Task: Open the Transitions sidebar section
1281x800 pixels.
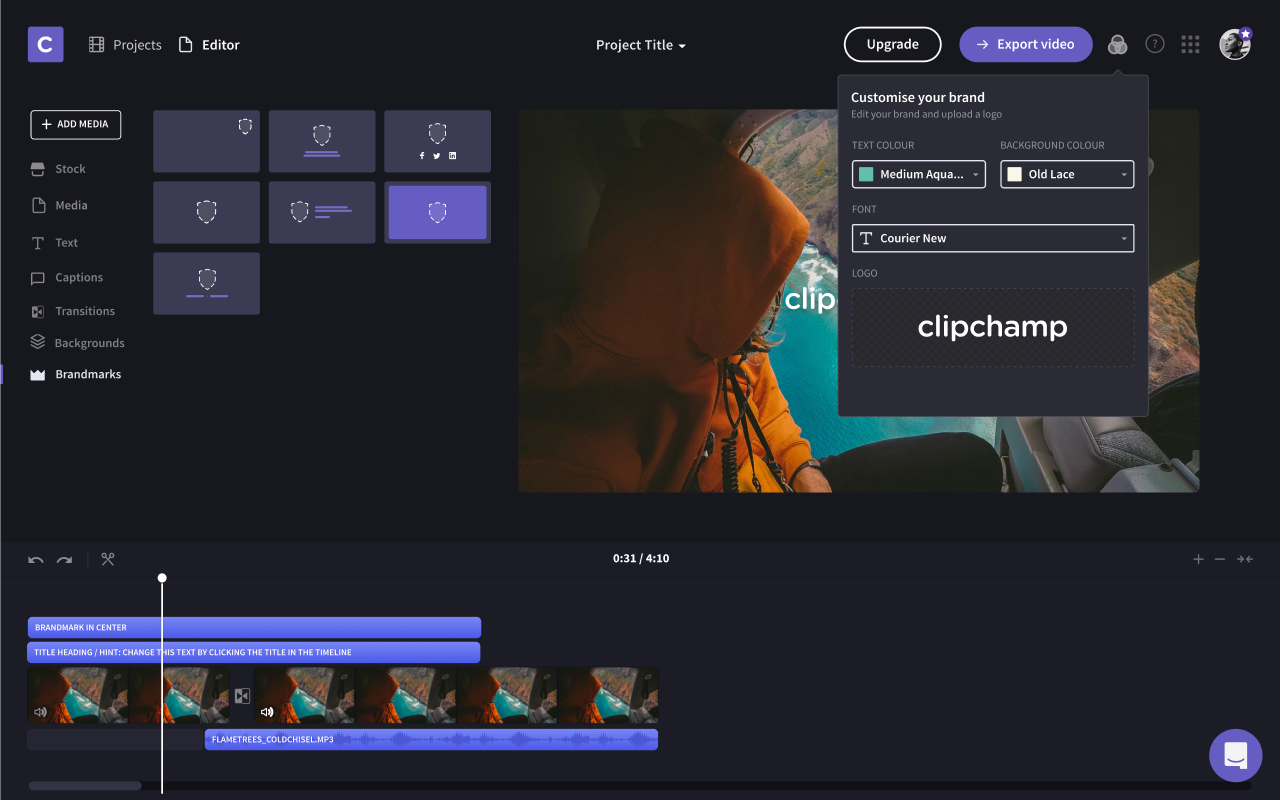Action: tap(72, 311)
